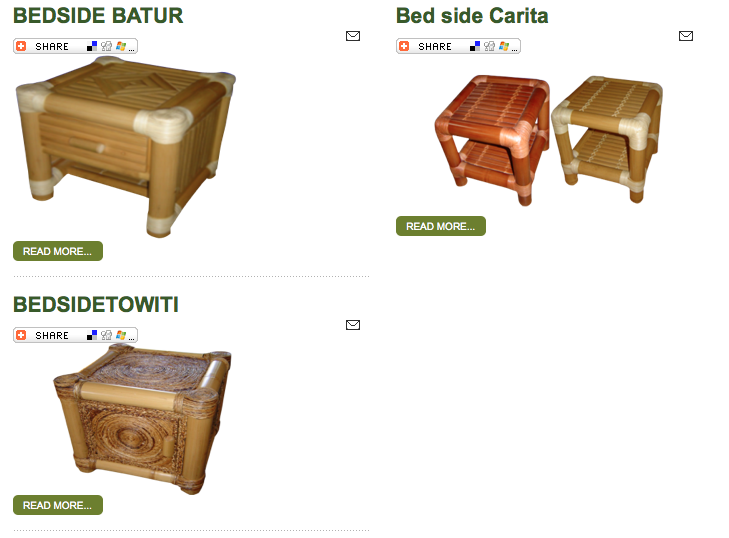Click the orange plus icon in the BEDSIDETOWITI share bar
The height and width of the screenshot is (538, 729).
[x=21, y=335]
